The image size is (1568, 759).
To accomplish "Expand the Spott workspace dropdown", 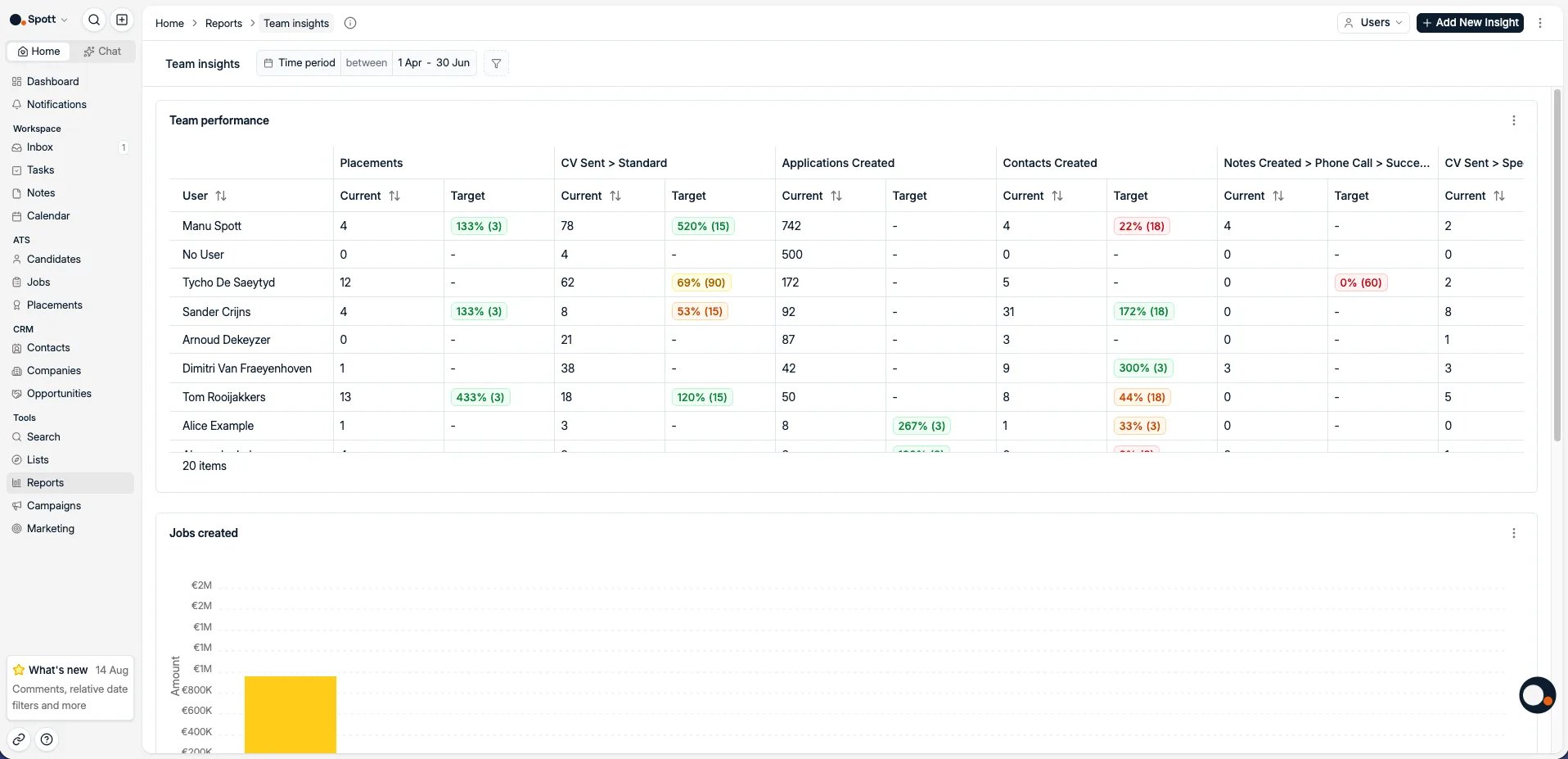I will [38, 20].
